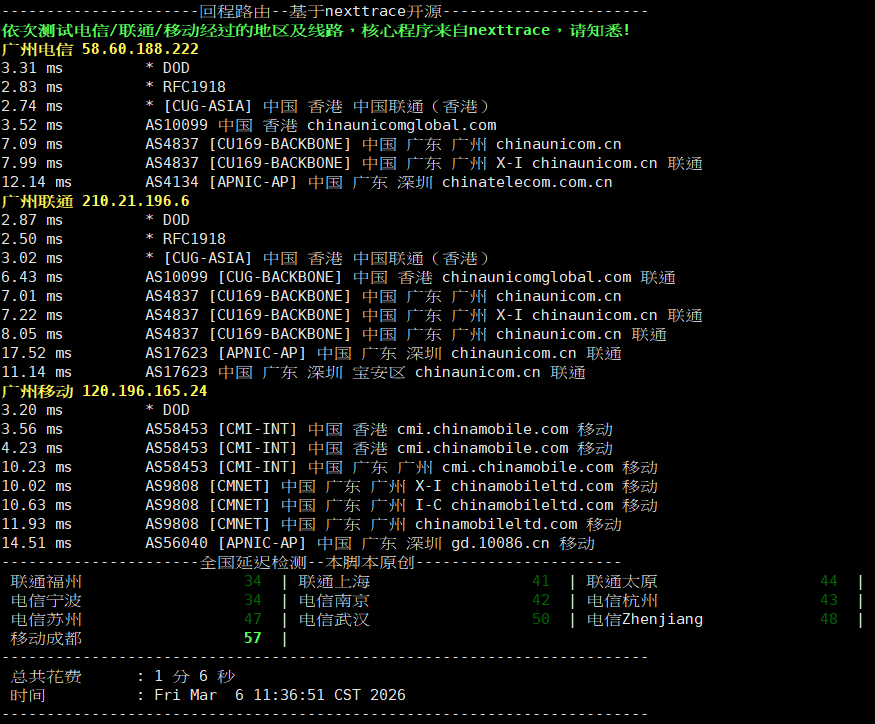Click the 广州电信 58.60.188.222 heading
Image resolution: width=875 pixels, height=724 pixels.
pos(100,49)
